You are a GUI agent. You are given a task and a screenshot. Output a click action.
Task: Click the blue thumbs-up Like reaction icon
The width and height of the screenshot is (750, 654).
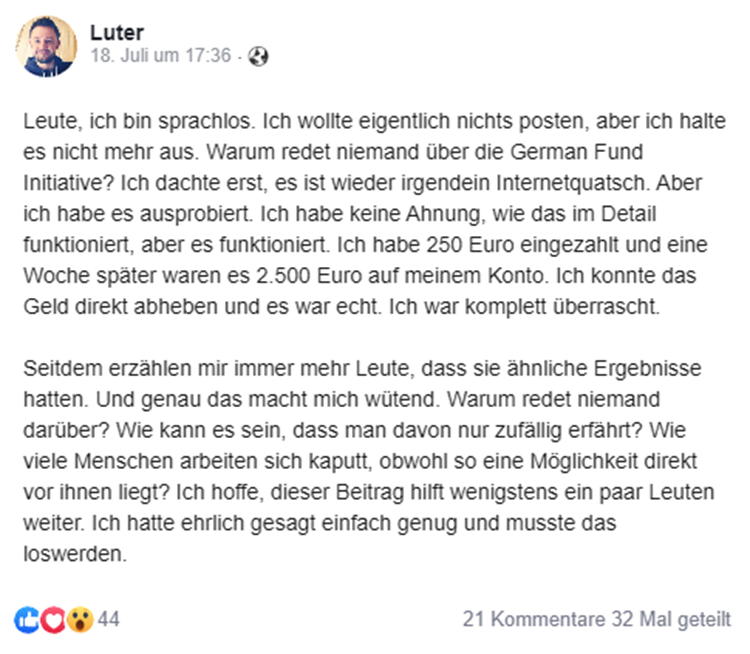(x=27, y=620)
